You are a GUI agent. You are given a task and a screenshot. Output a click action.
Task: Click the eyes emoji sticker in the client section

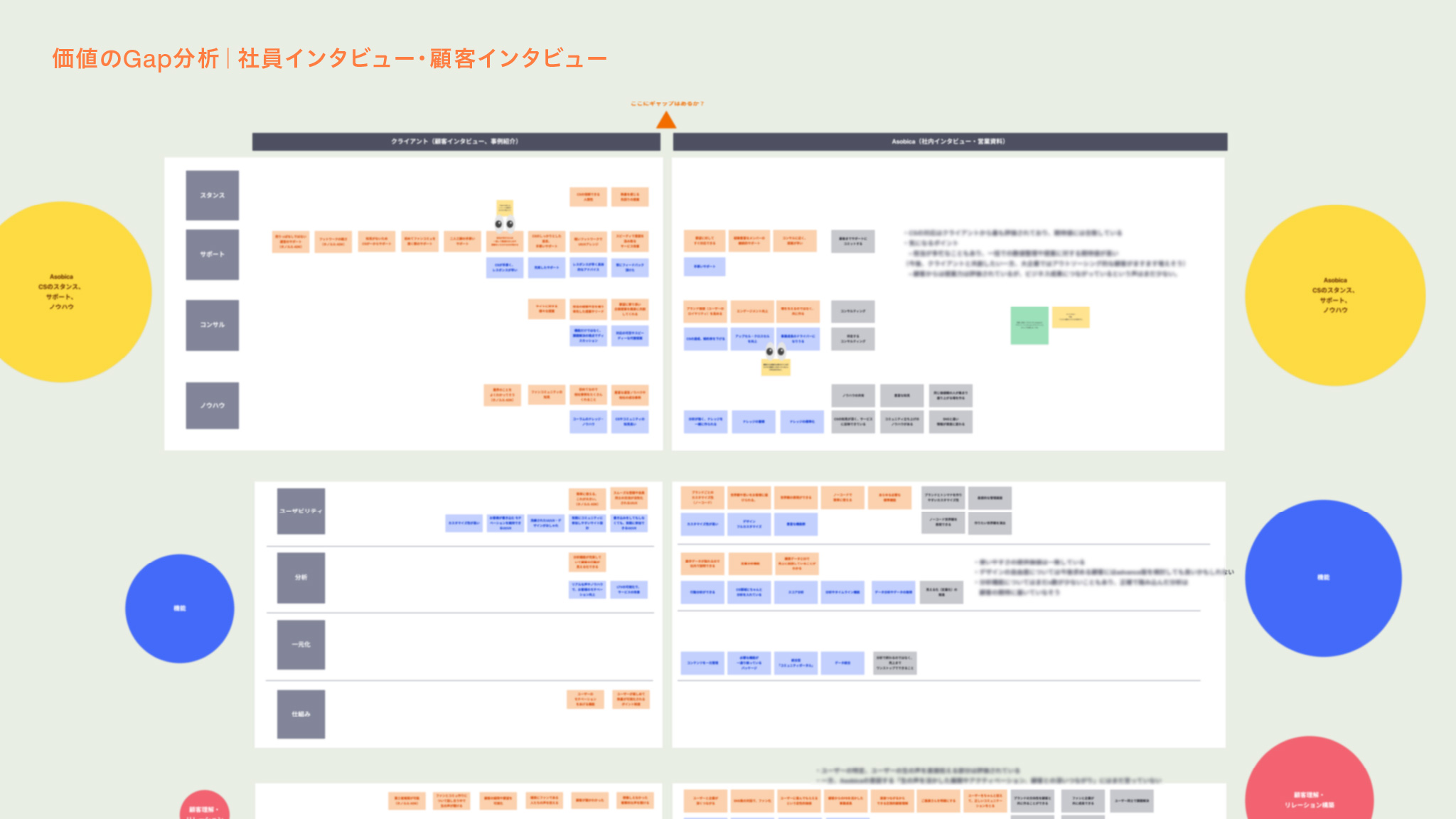pos(503,224)
